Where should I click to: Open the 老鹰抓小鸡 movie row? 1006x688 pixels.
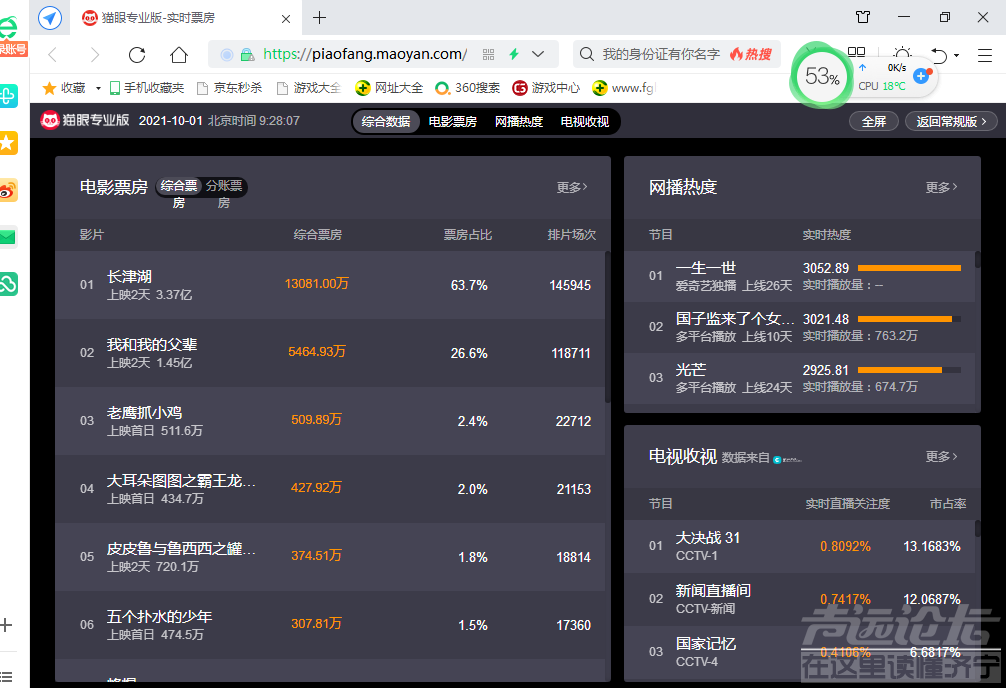coord(330,421)
